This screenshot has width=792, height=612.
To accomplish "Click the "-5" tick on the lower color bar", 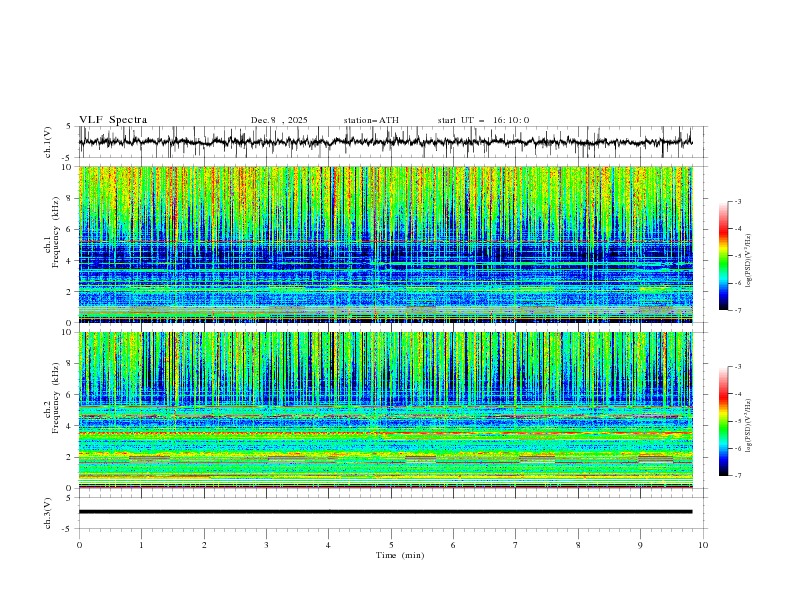I will [x=737, y=421].
